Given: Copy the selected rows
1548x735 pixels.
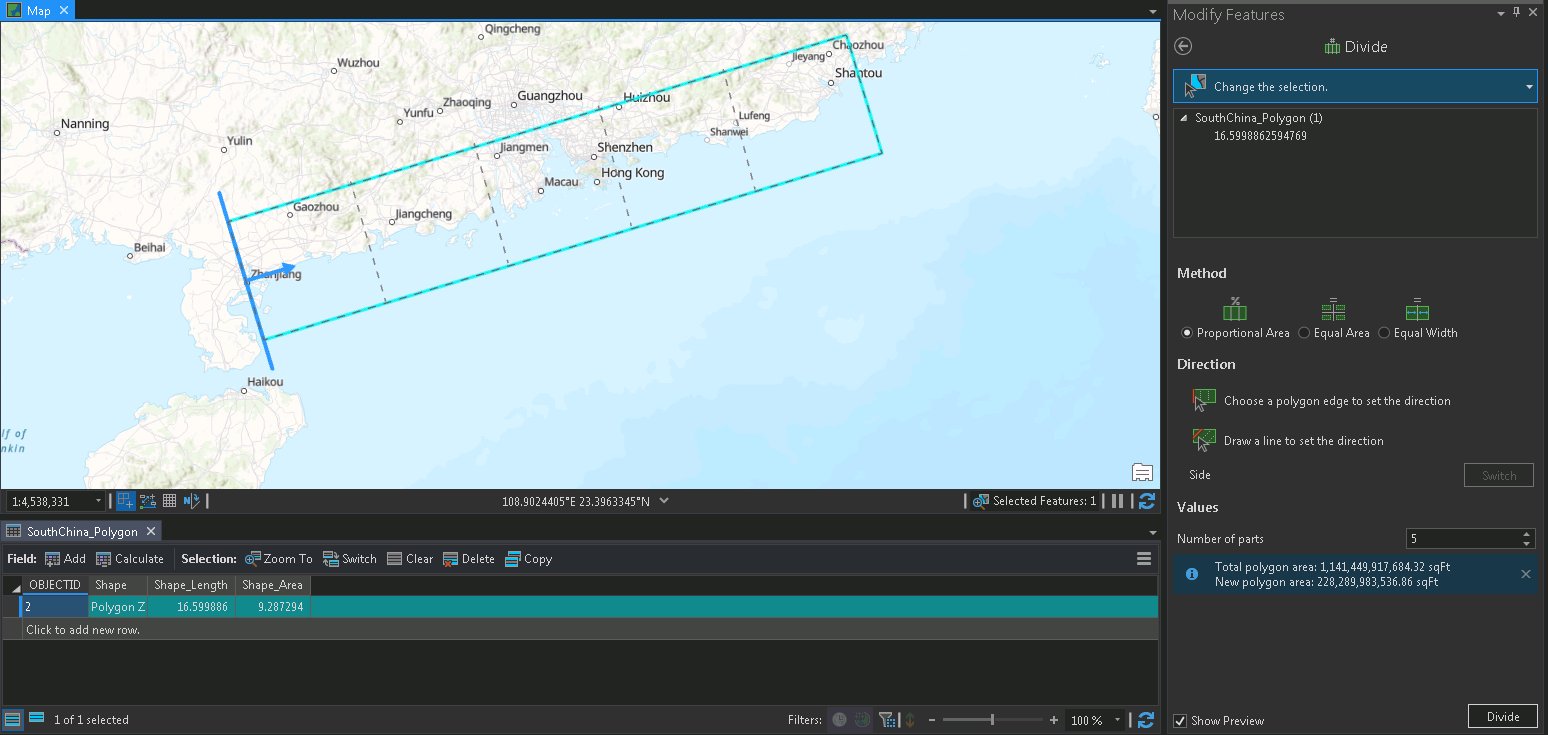Looking at the screenshot, I should pyautogui.click(x=529, y=559).
